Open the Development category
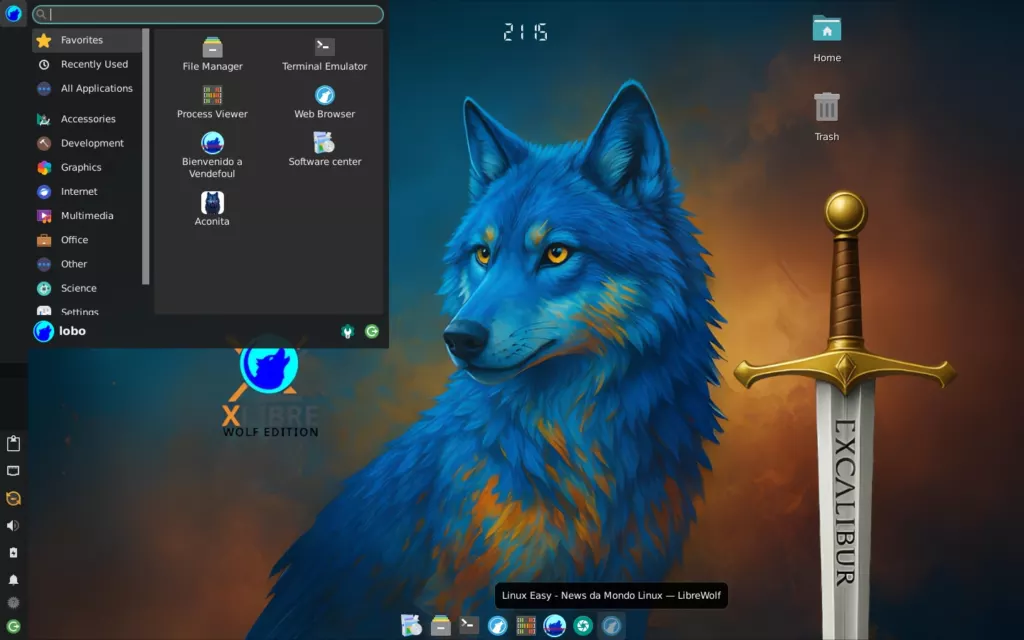The width and height of the screenshot is (1024, 640). click(87, 143)
